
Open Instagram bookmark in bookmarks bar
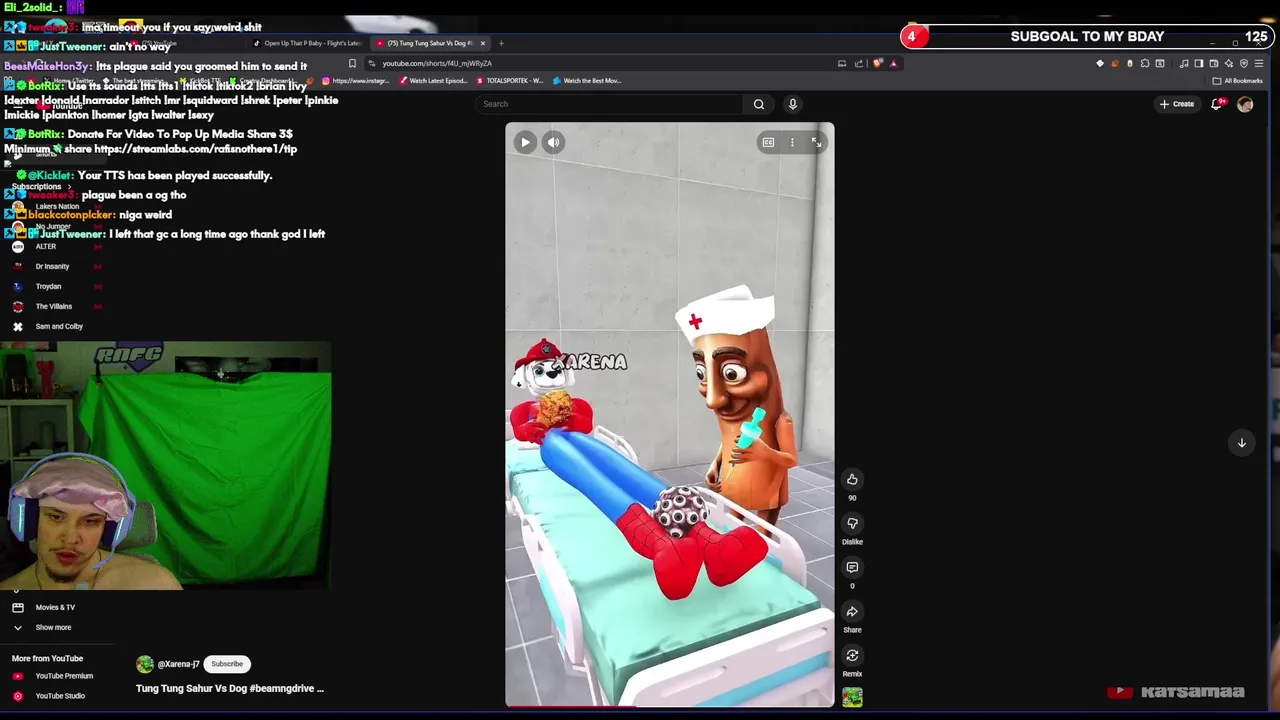coord(355,81)
